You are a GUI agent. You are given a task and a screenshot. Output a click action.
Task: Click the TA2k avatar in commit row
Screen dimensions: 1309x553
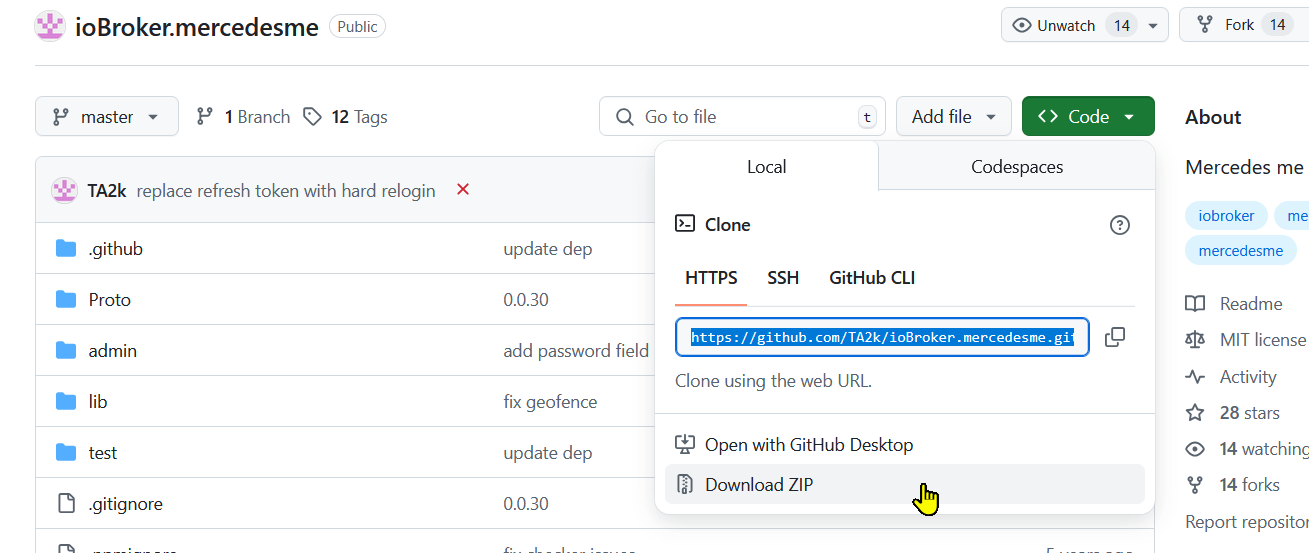65,190
